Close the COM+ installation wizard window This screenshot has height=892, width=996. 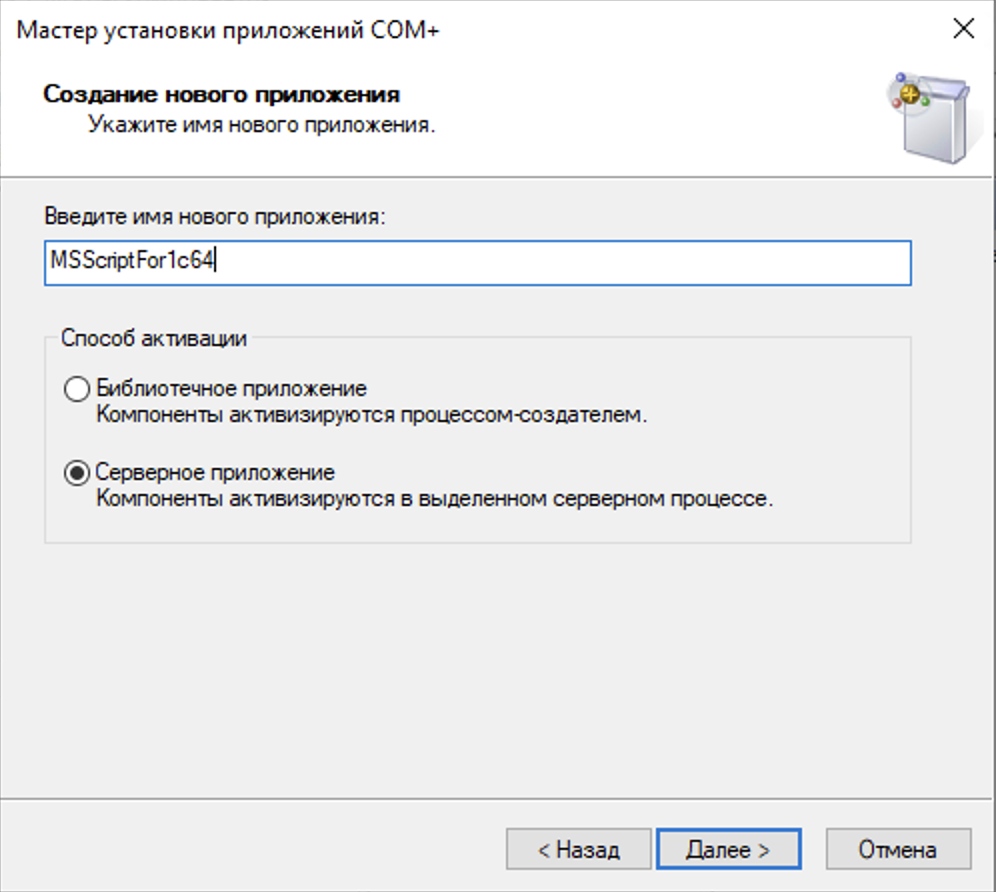[x=963, y=29]
